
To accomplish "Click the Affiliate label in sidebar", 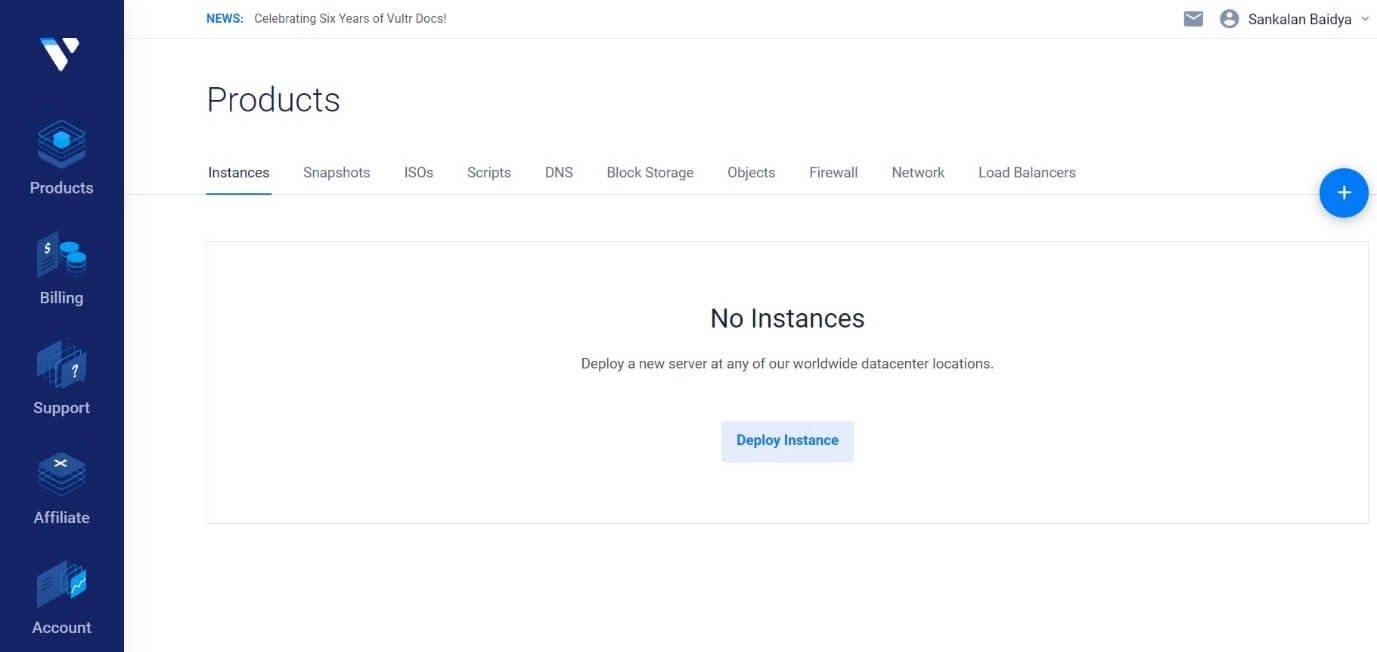I will pyautogui.click(x=61, y=517).
